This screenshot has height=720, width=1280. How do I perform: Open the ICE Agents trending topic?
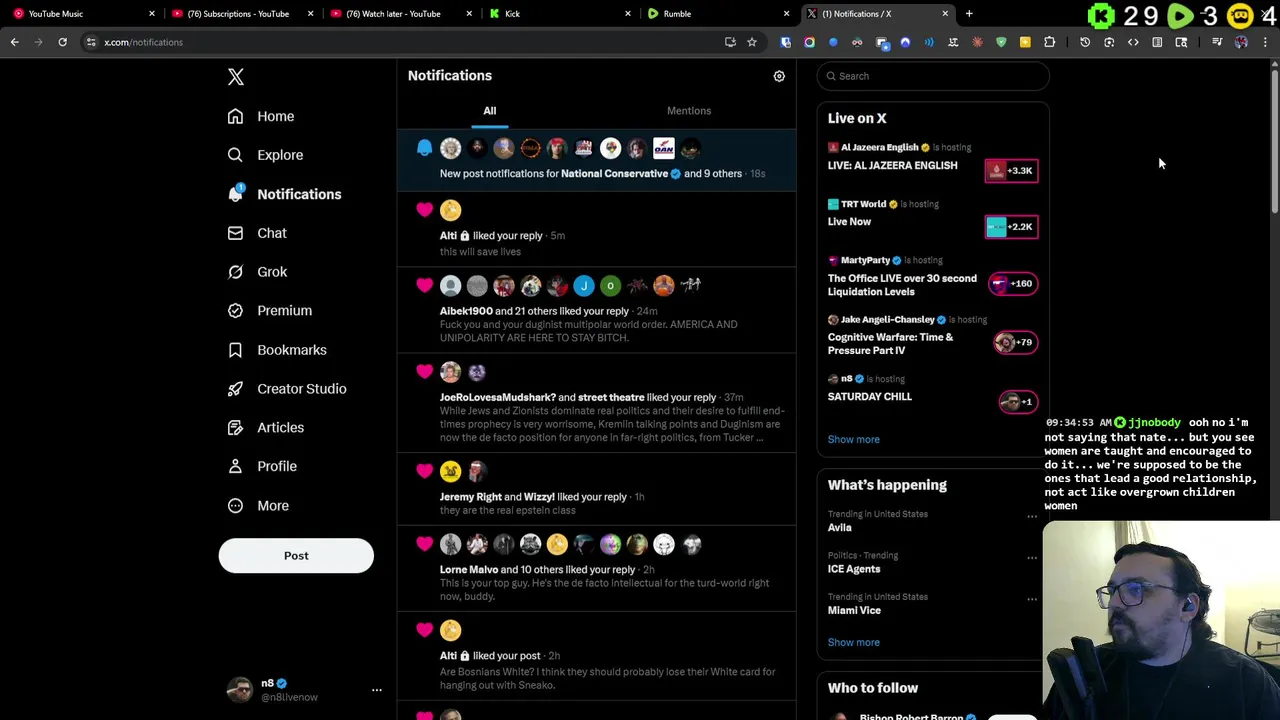854,569
